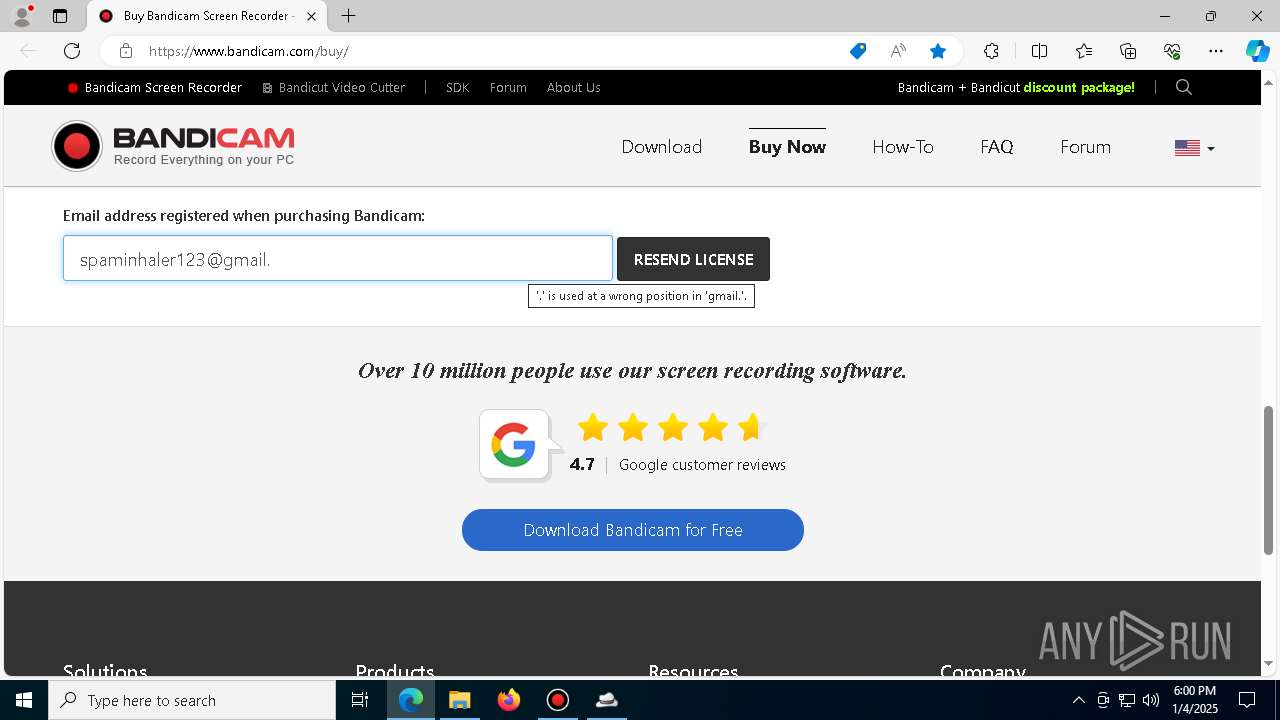
Task: Click the RESEND LICENSE button
Action: (x=693, y=259)
